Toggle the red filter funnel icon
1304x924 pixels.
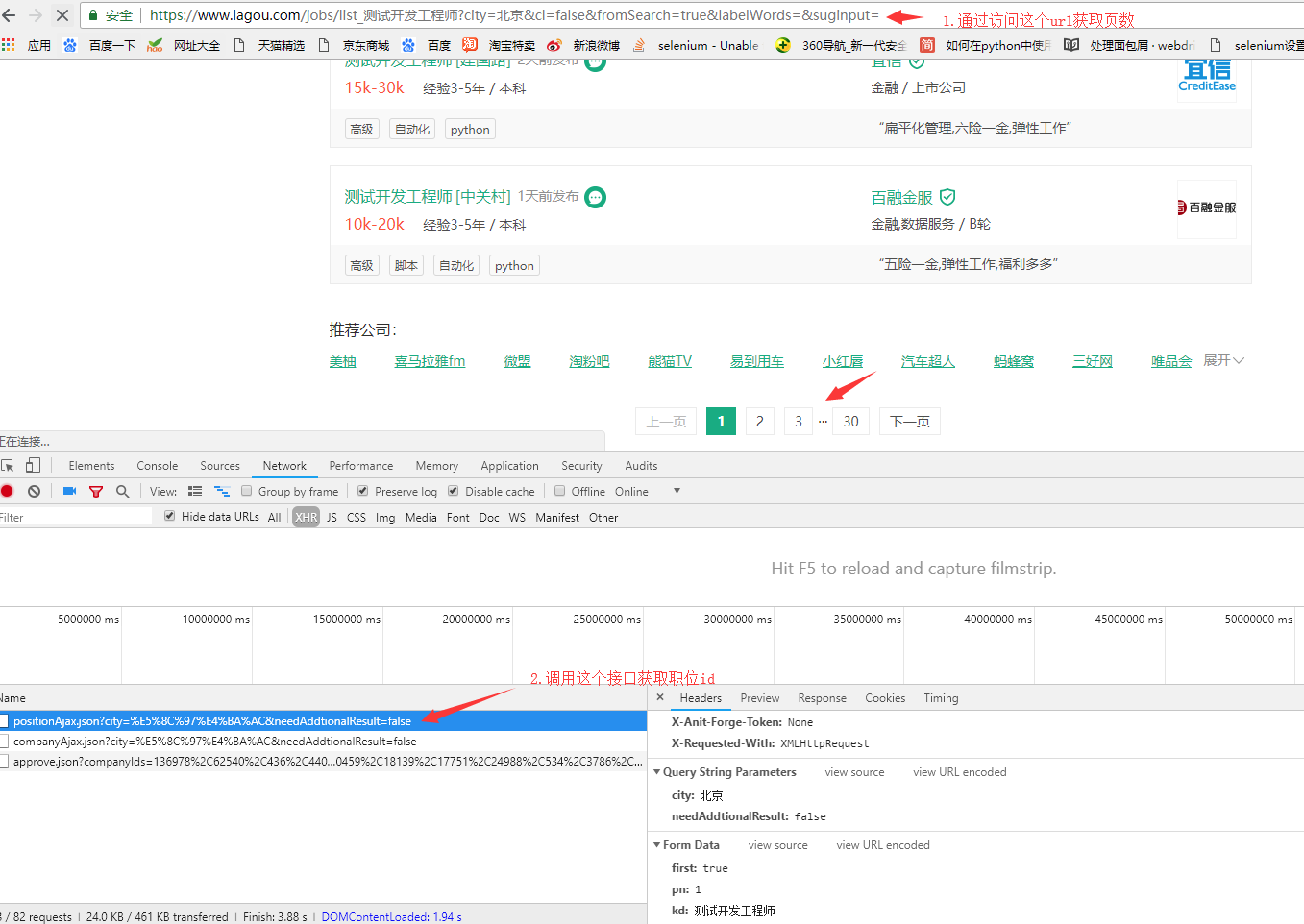click(x=96, y=491)
